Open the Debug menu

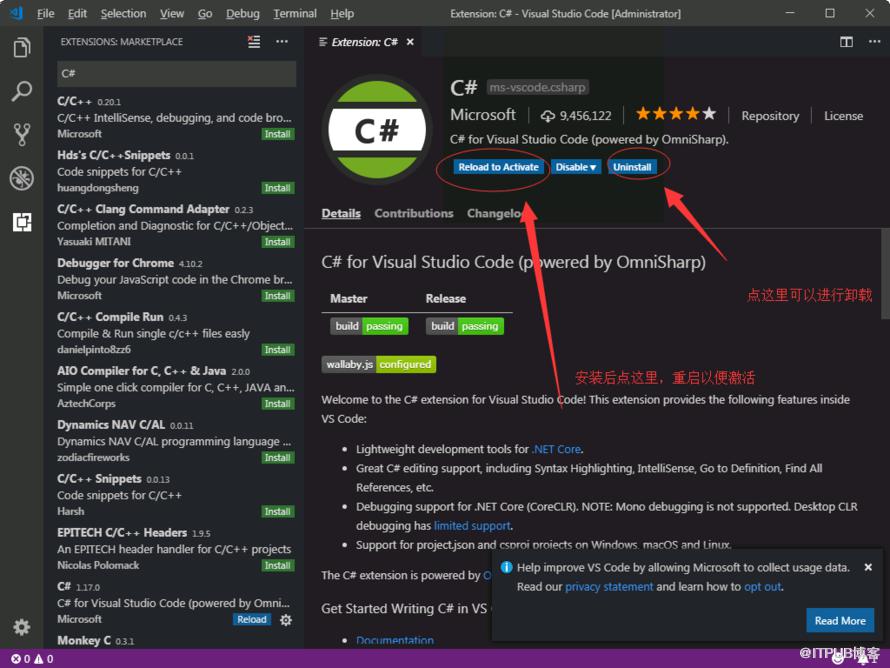(242, 14)
